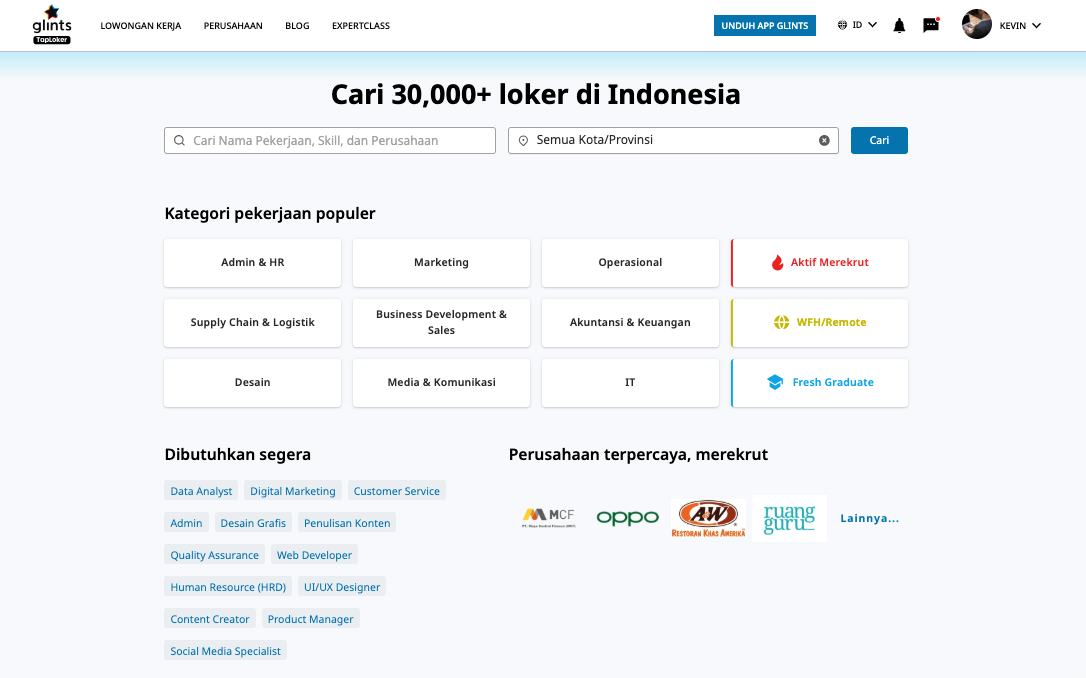1086x678 pixels.
Task: Click the Aktif Merekrut category with fire icon
Action: [x=820, y=263]
